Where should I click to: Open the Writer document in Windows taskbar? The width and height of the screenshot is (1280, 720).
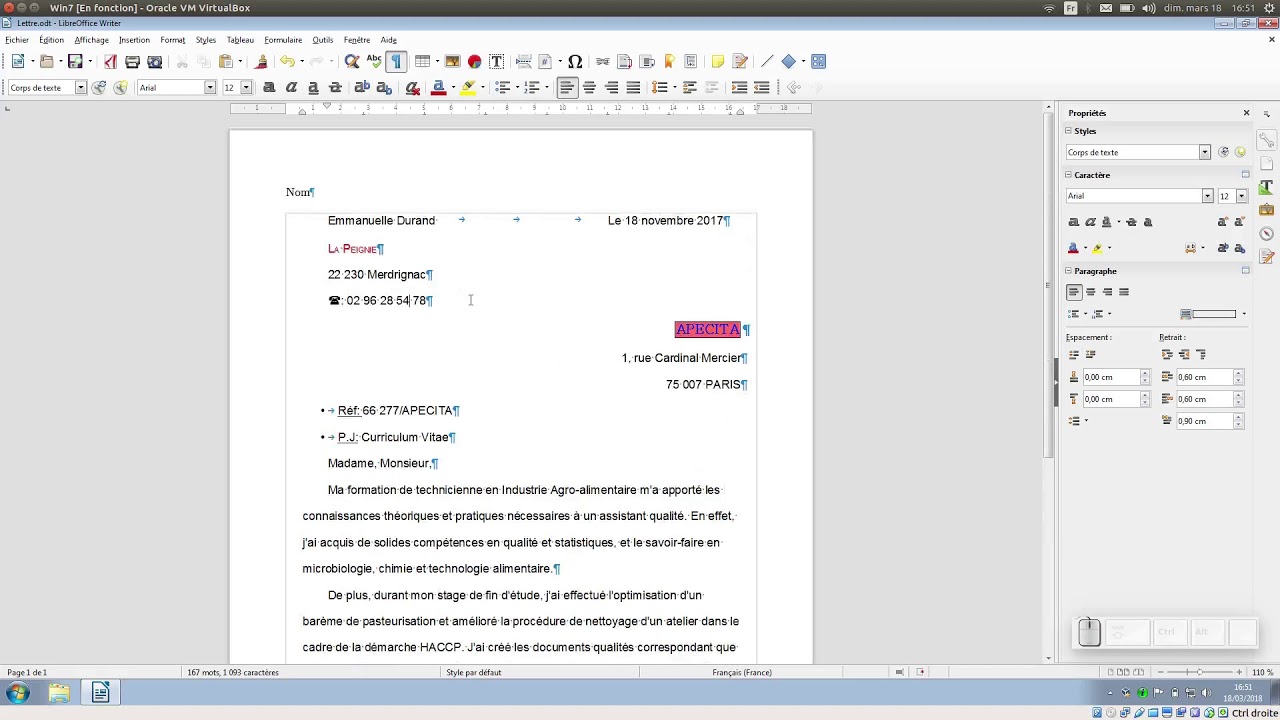(100, 693)
